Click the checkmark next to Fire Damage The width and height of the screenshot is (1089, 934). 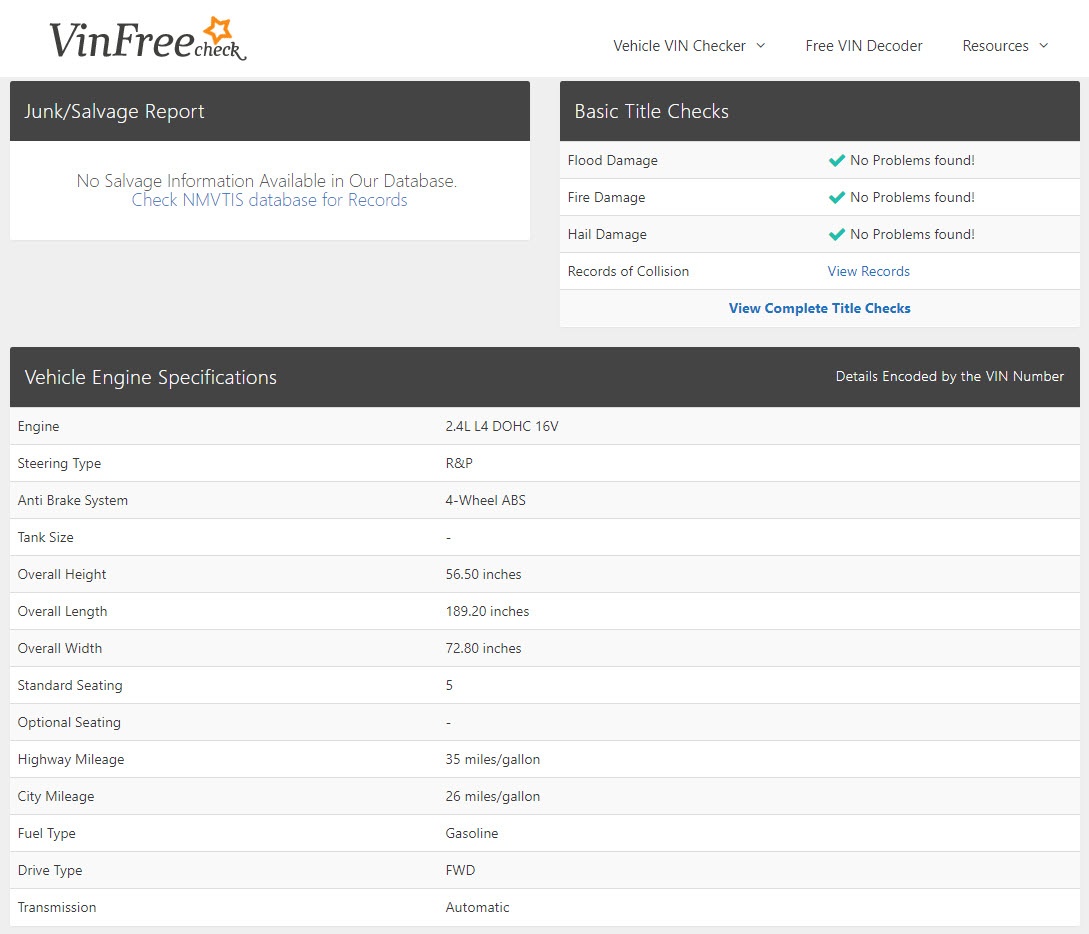(x=837, y=197)
